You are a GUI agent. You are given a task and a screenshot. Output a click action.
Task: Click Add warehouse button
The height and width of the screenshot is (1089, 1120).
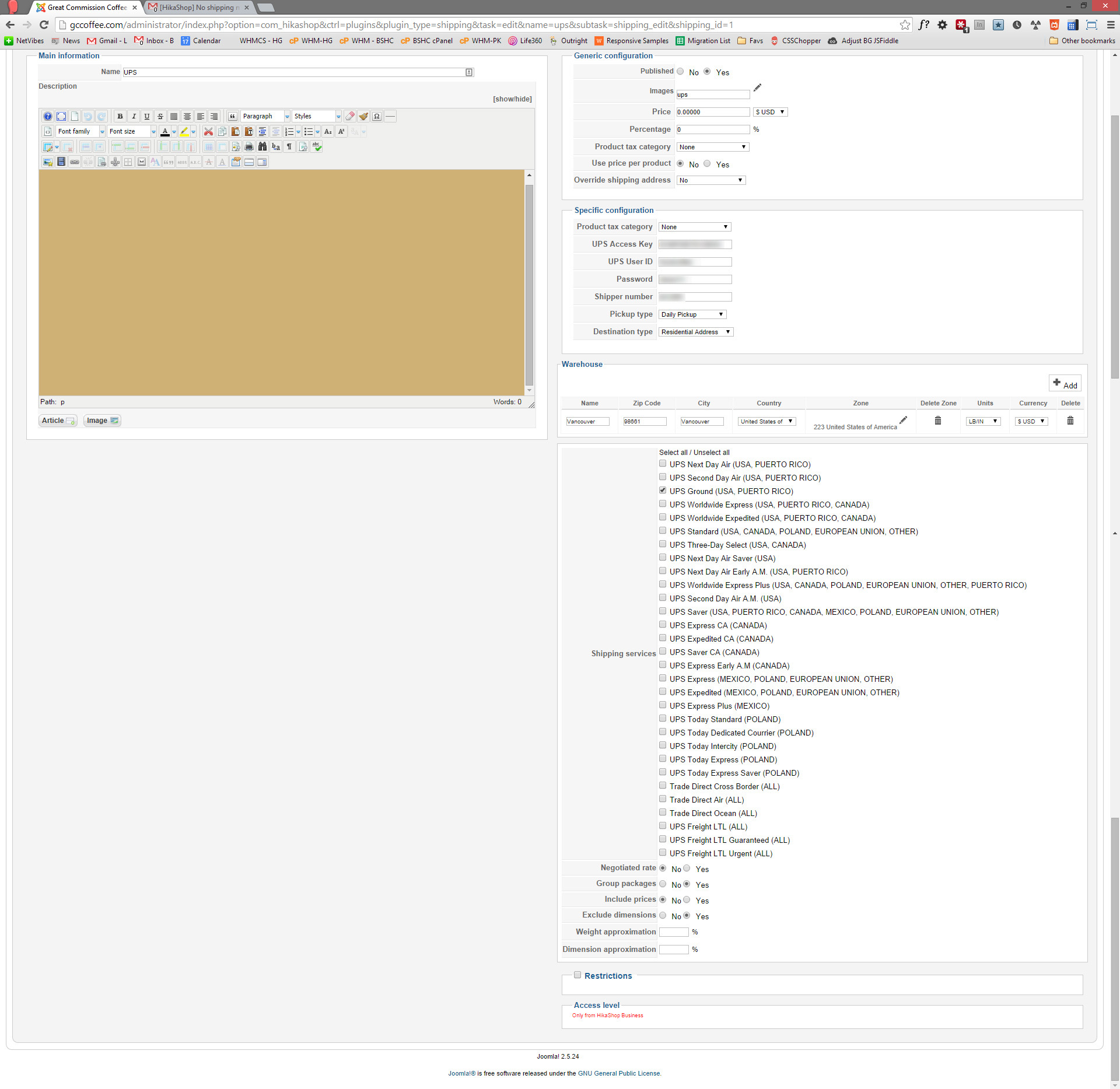(x=1065, y=384)
